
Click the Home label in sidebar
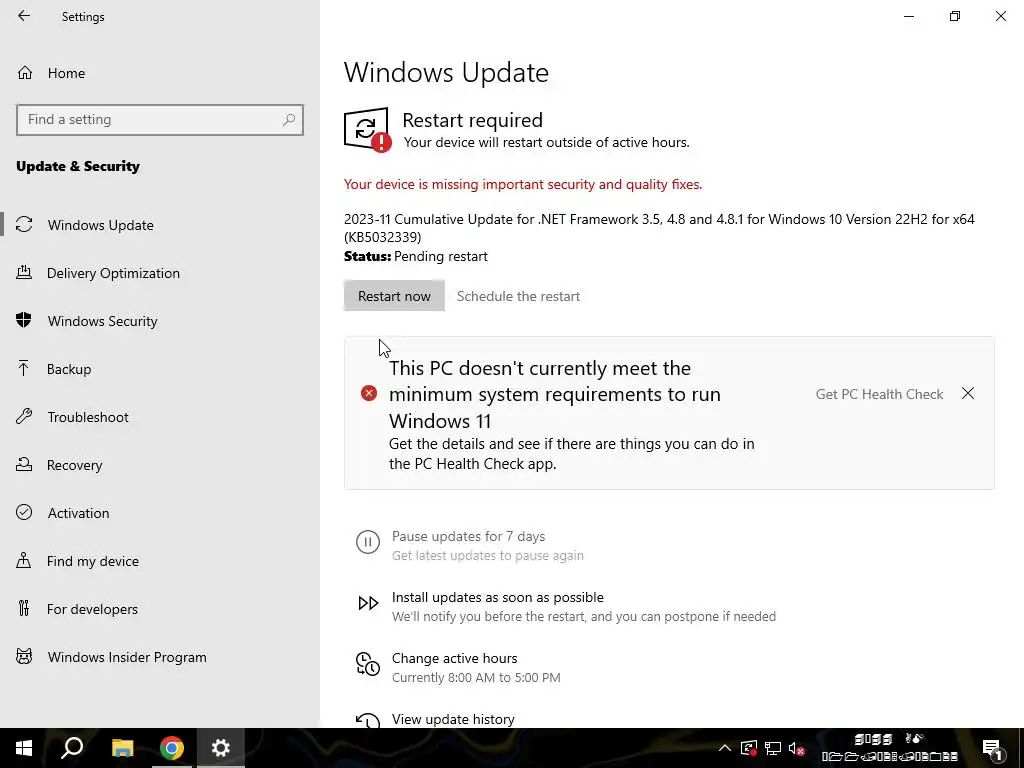[66, 73]
